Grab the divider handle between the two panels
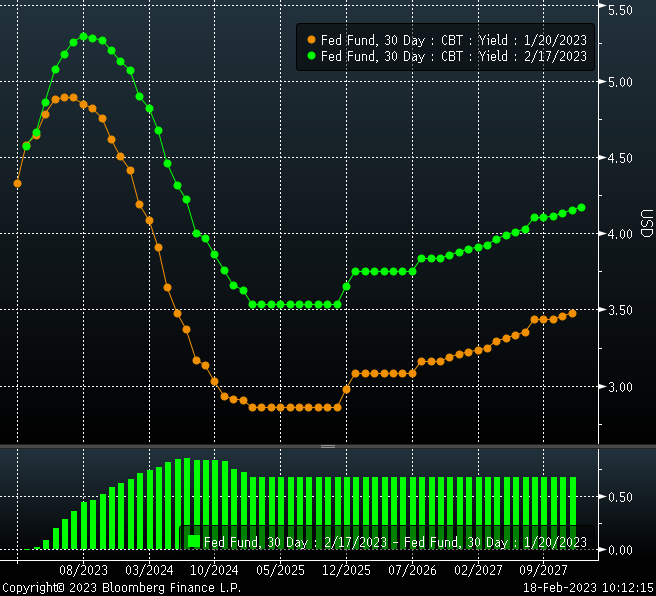656x596 pixels. [x=327, y=445]
